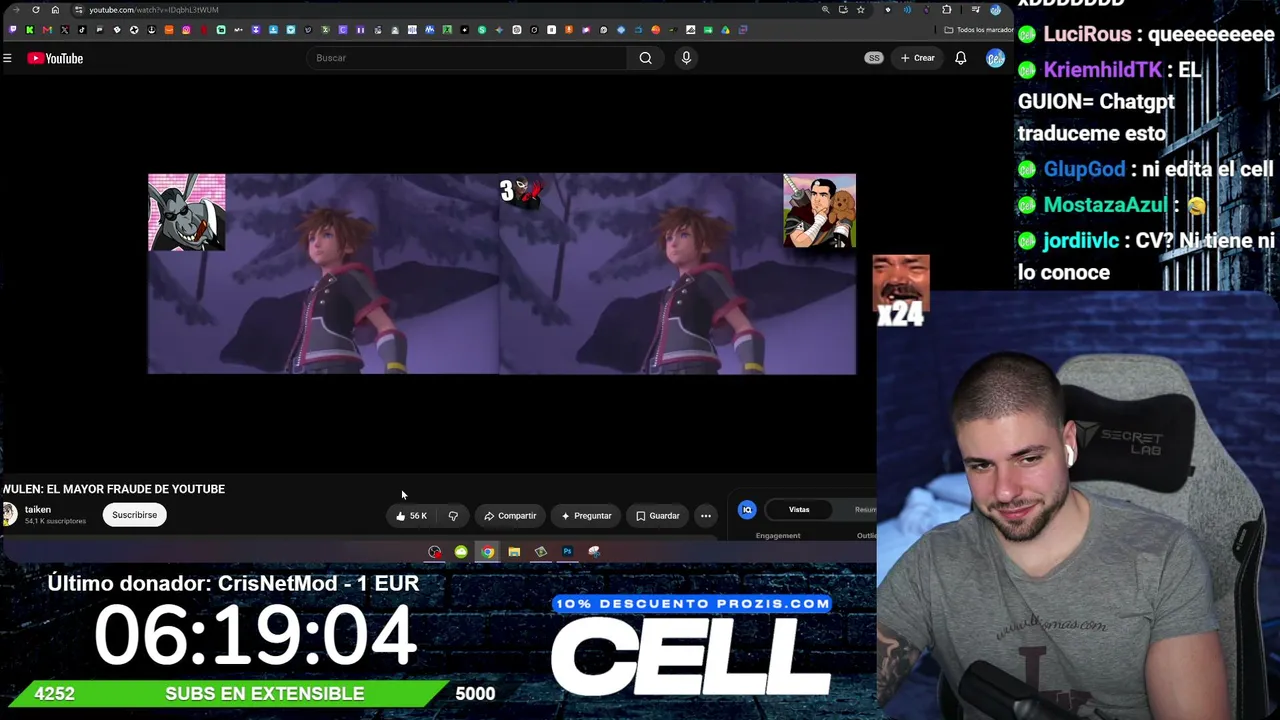Open the zoom magnifier in address bar

tap(825, 10)
